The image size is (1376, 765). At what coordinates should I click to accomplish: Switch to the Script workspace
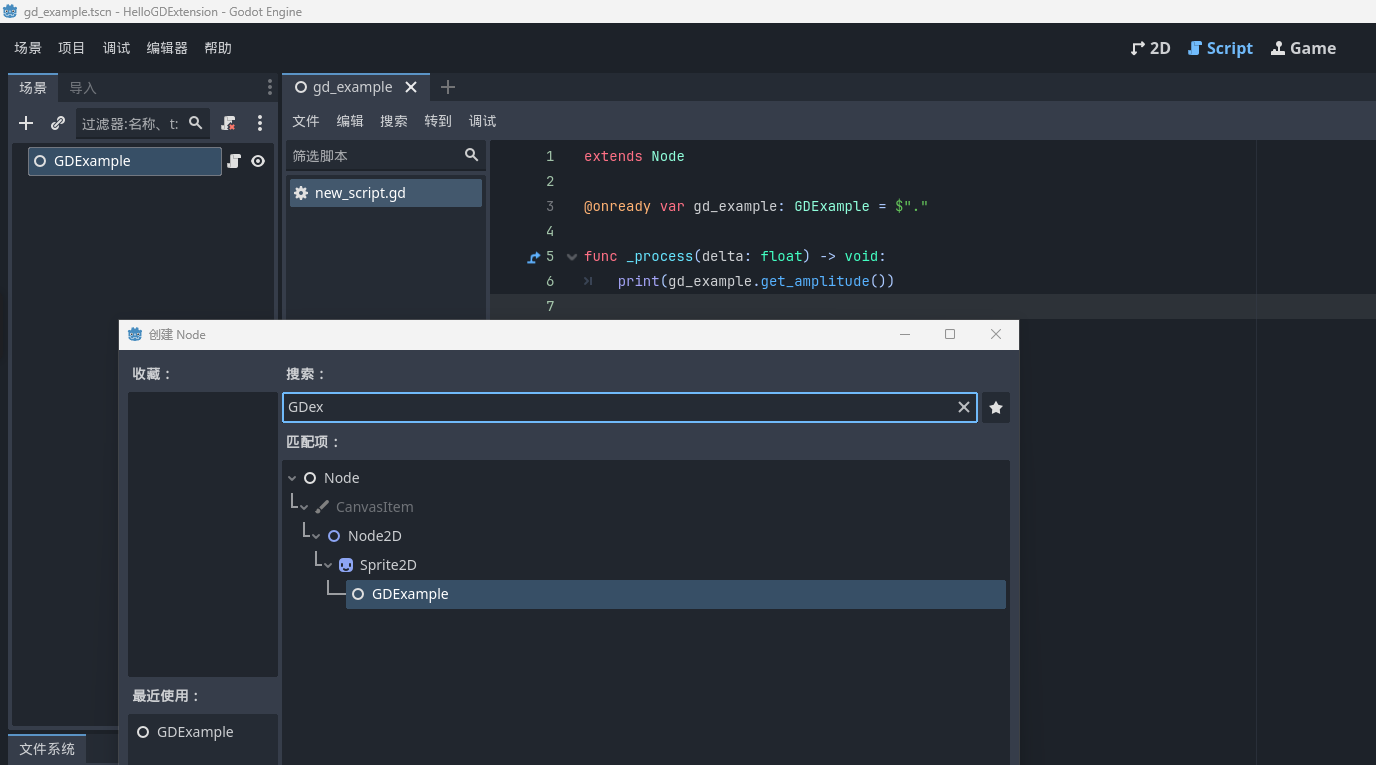(x=1220, y=48)
